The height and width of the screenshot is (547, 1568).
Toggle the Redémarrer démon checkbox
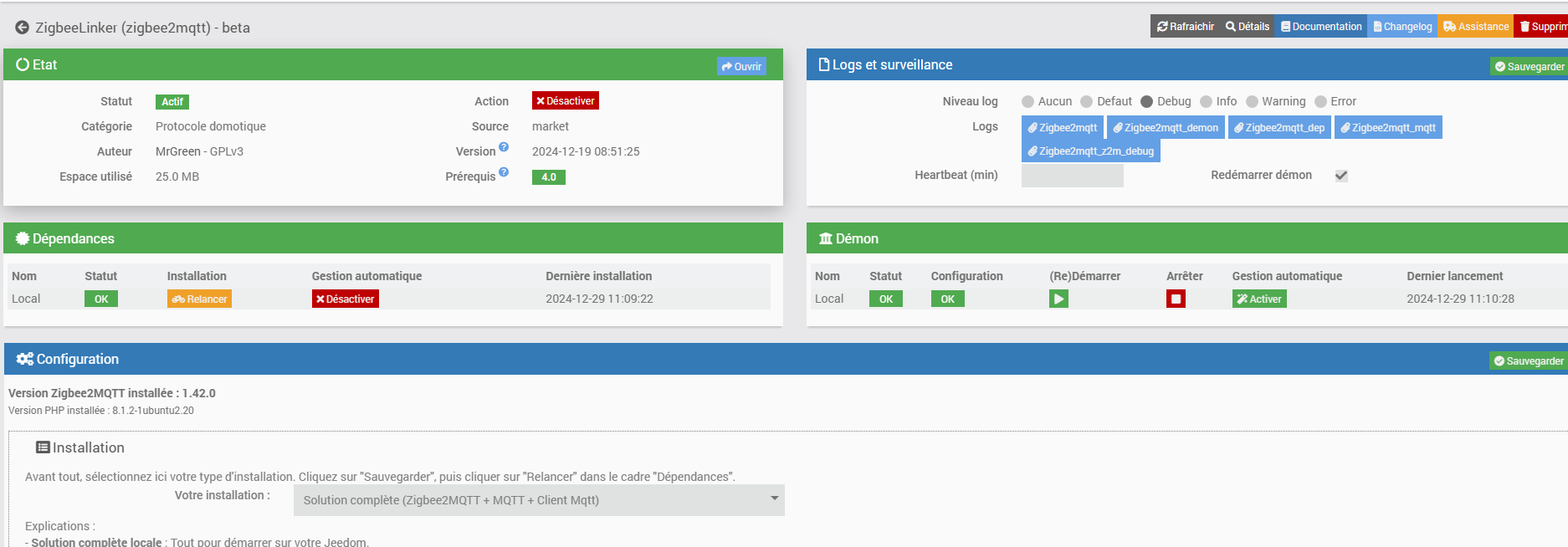tap(1341, 176)
